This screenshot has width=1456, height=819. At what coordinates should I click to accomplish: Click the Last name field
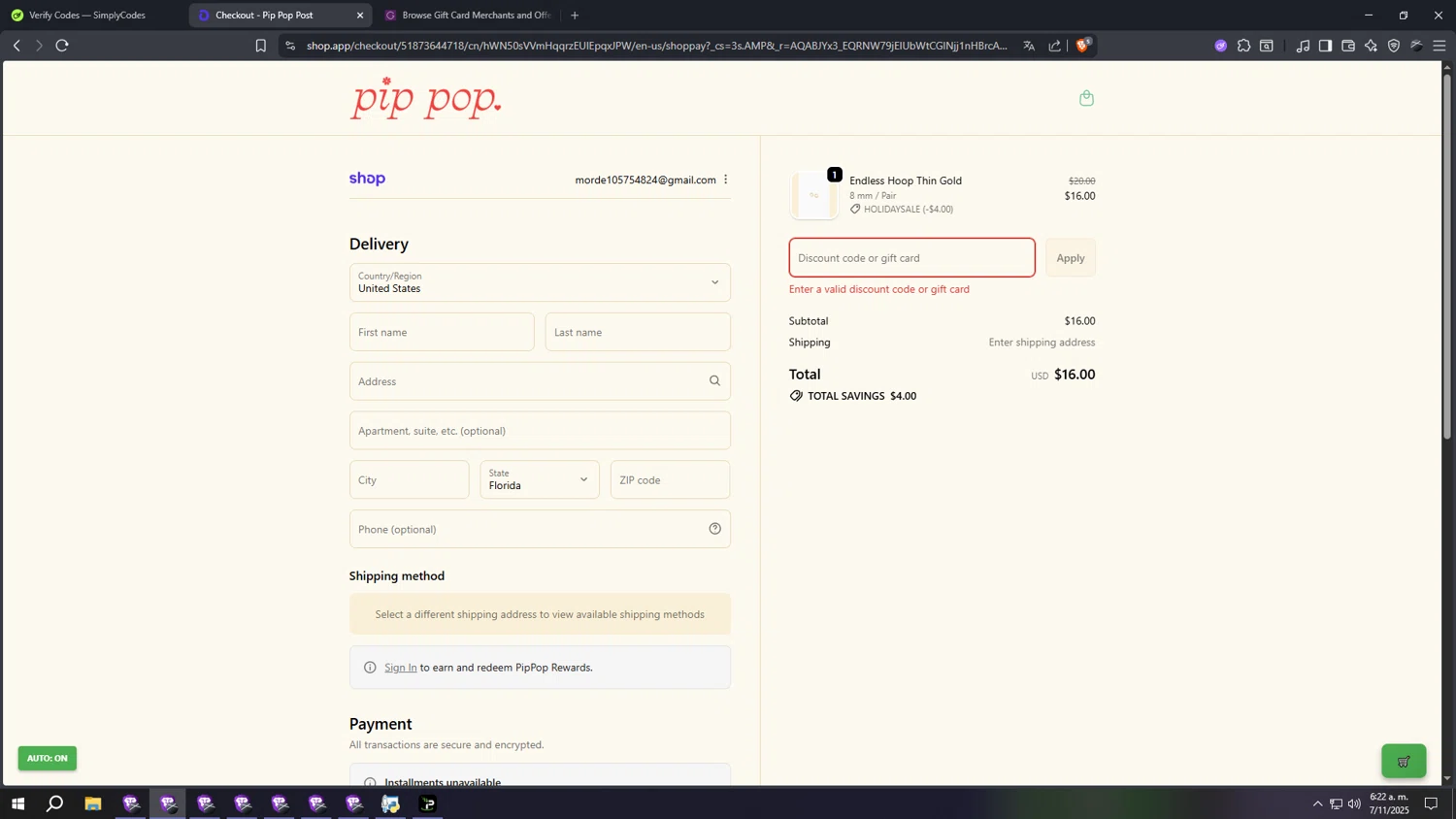point(638,332)
